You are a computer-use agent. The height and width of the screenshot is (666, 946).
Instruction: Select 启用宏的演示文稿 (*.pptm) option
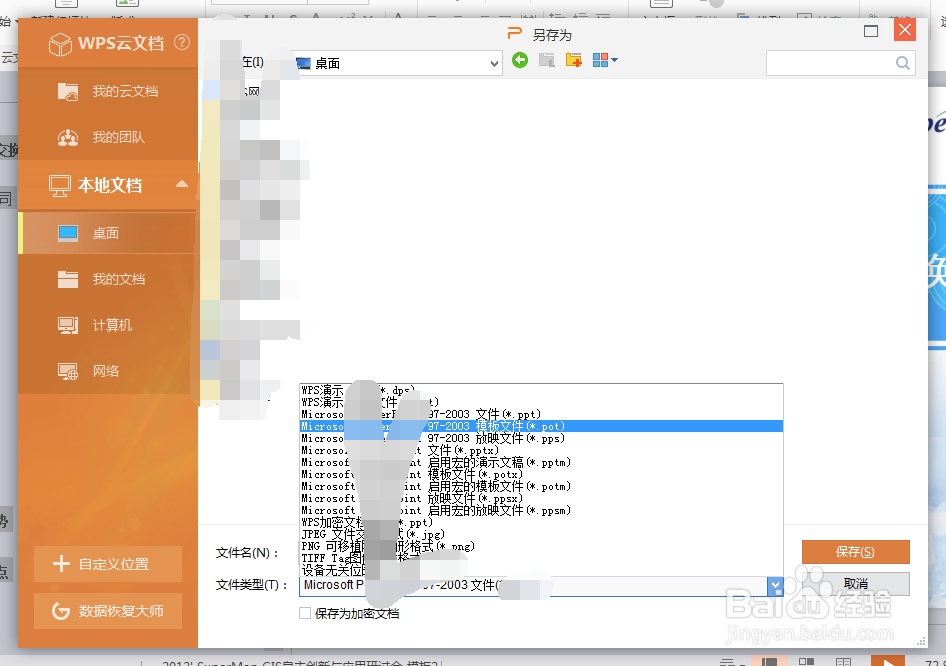tap(541, 462)
